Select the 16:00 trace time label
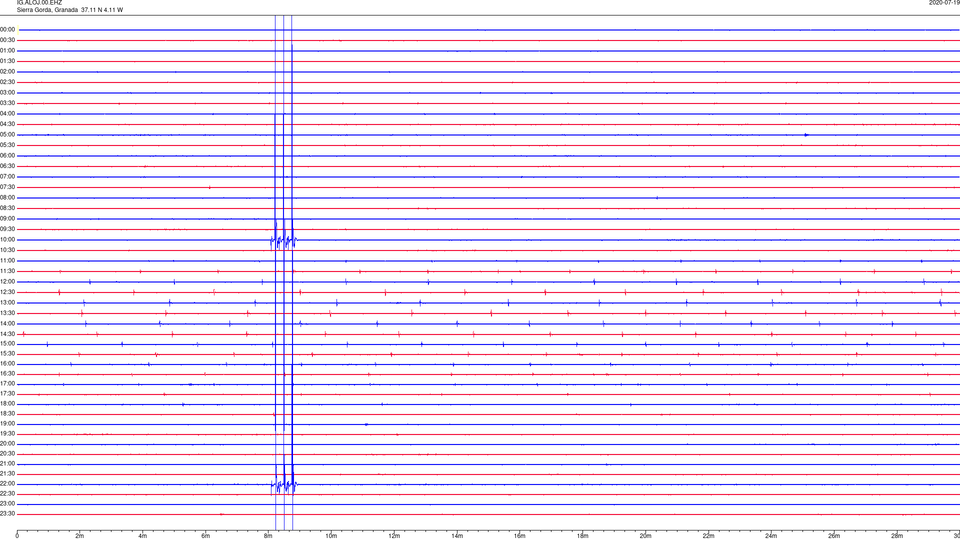Viewport: 960px width, 540px height. [x=7, y=364]
